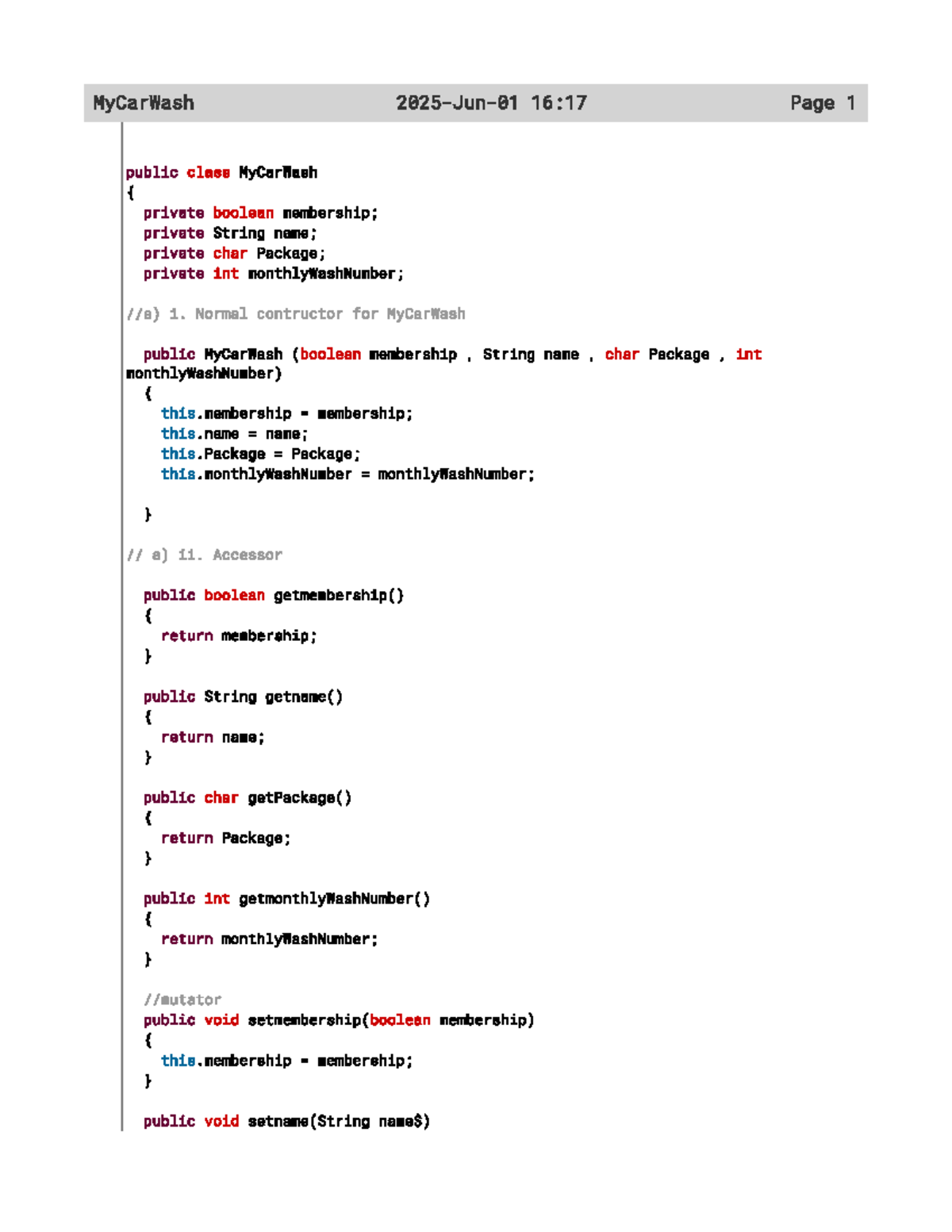The image size is (952, 1232).
Task: Click the 'return Package;' statement
Action: pos(226,839)
